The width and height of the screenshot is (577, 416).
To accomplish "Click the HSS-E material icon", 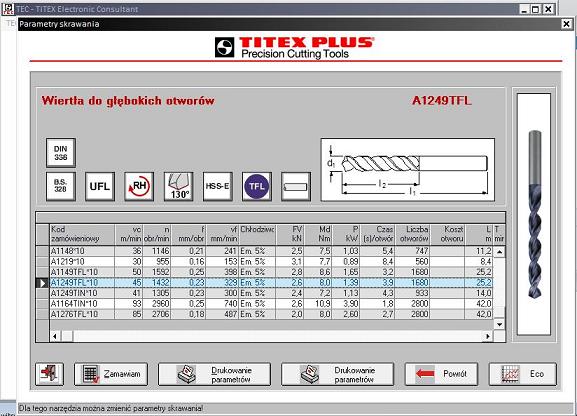I will click(x=217, y=186).
